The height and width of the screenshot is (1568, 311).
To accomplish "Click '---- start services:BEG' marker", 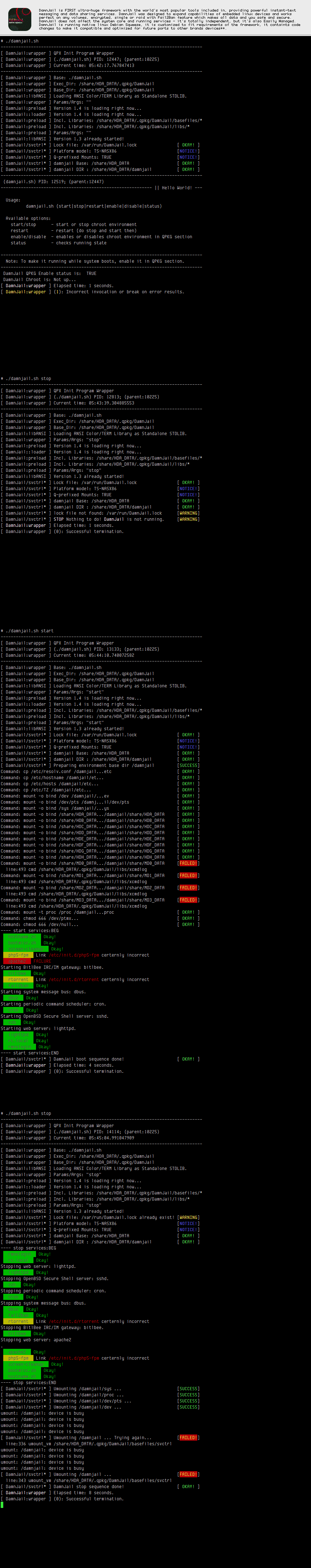I will pos(30,930).
